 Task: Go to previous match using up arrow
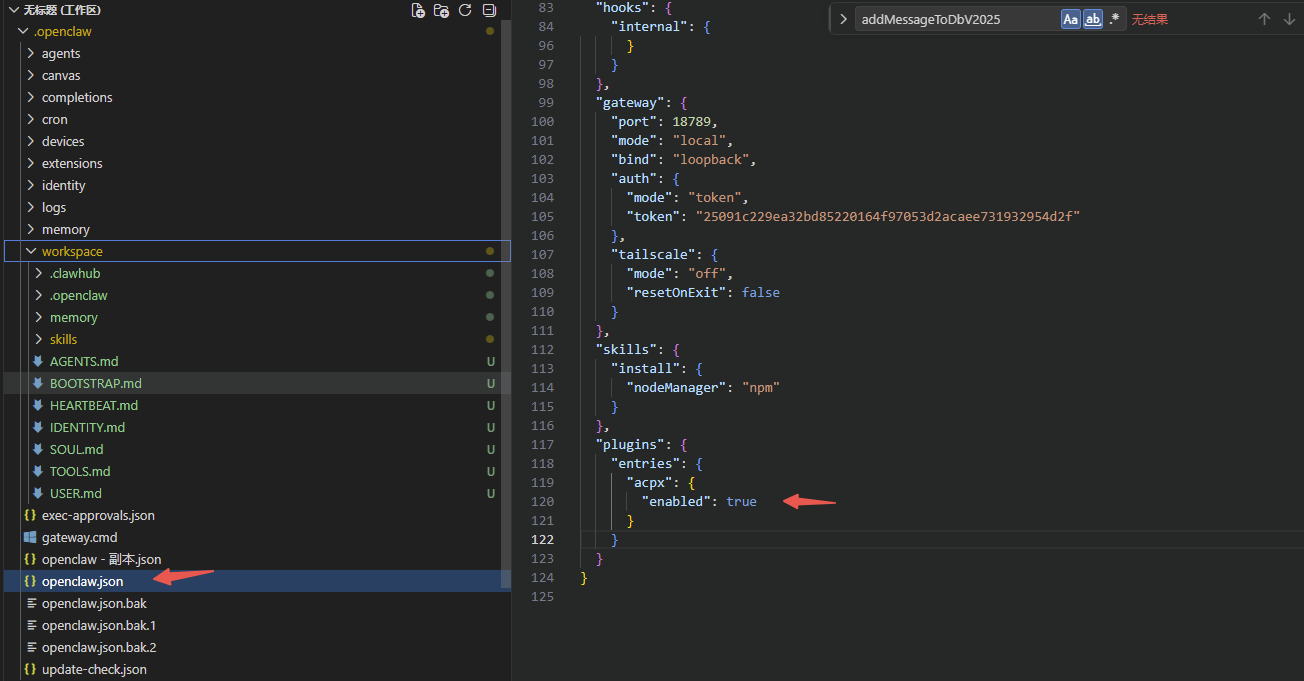(x=1264, y=19)
